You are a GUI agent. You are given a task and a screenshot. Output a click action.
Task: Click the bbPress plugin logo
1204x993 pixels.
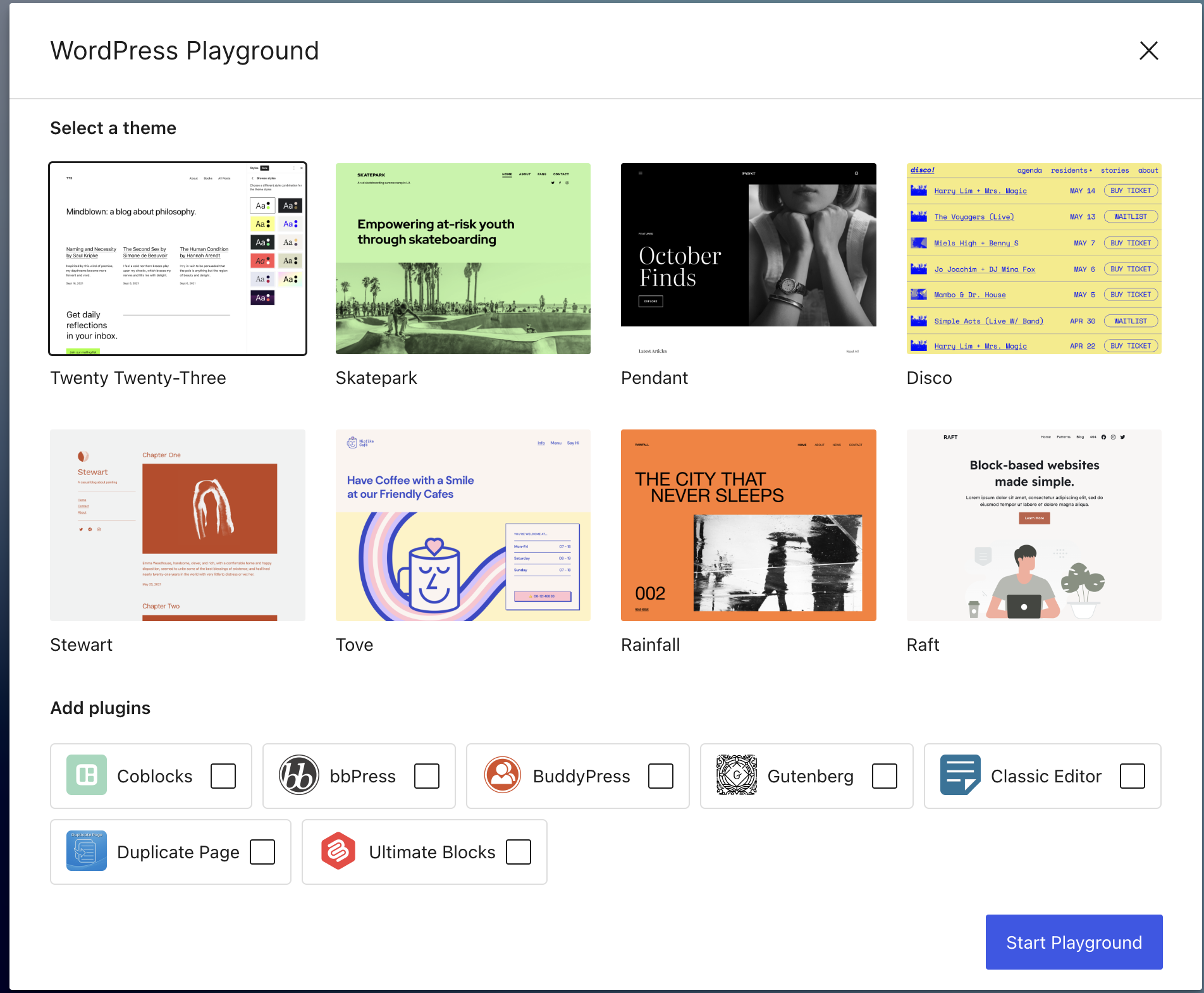pos(299,775)
